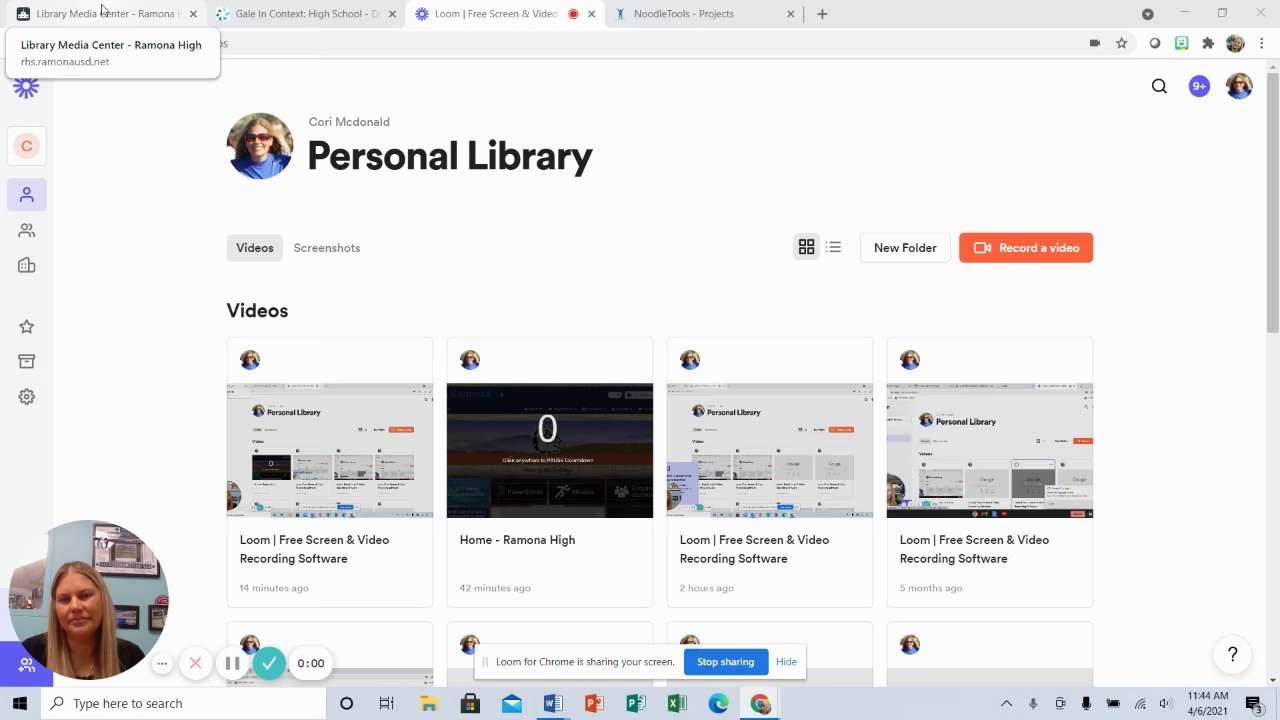1280x720 pixels.
Task: Click the New Folder button
Action: click(905, 248)
